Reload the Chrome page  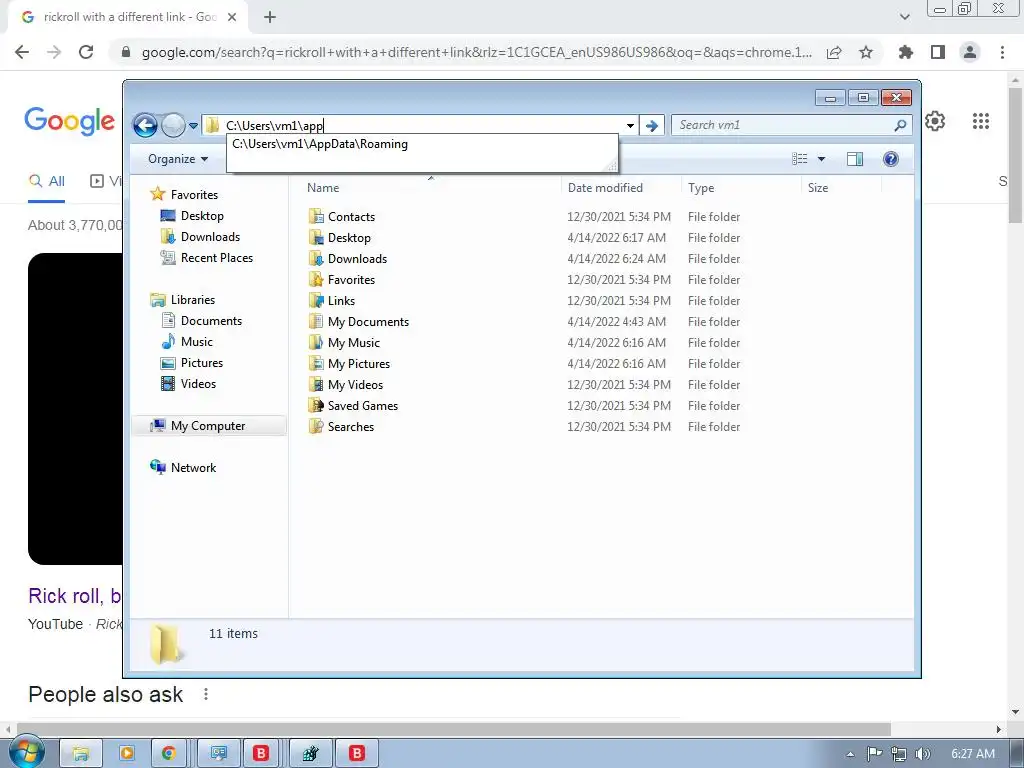pos(86,52)
